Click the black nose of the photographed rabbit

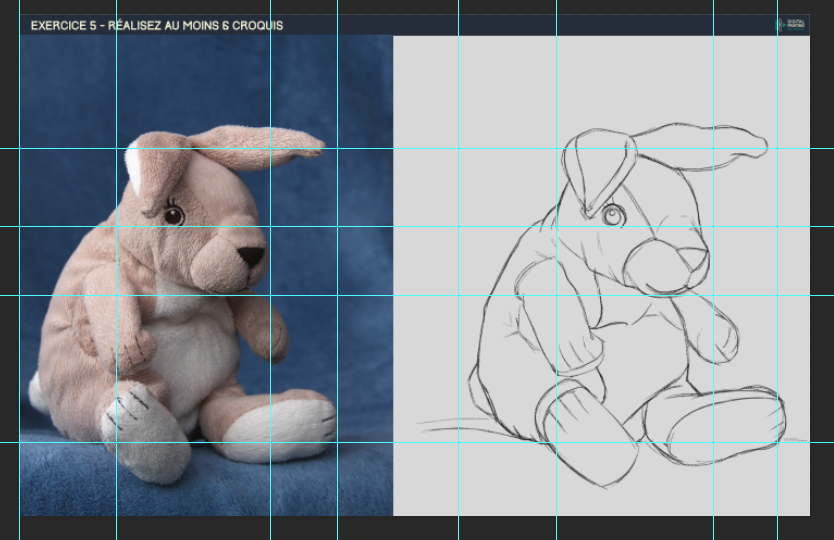250,257
